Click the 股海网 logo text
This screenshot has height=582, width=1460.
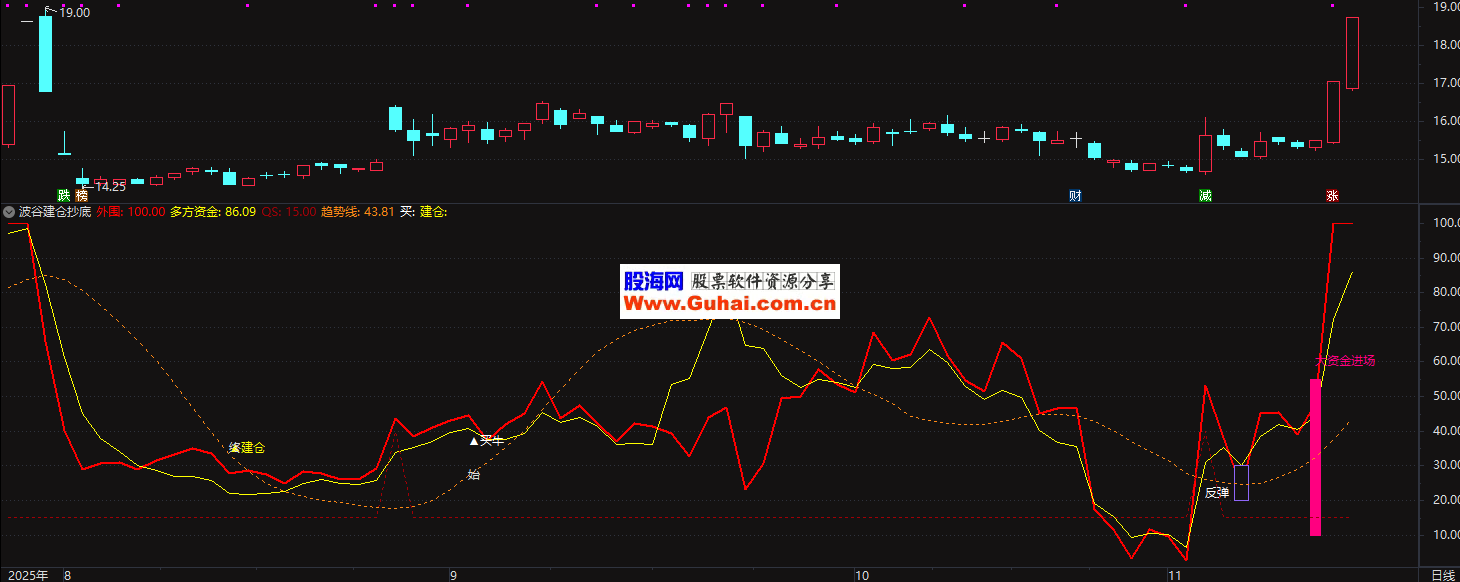(652, 281)
